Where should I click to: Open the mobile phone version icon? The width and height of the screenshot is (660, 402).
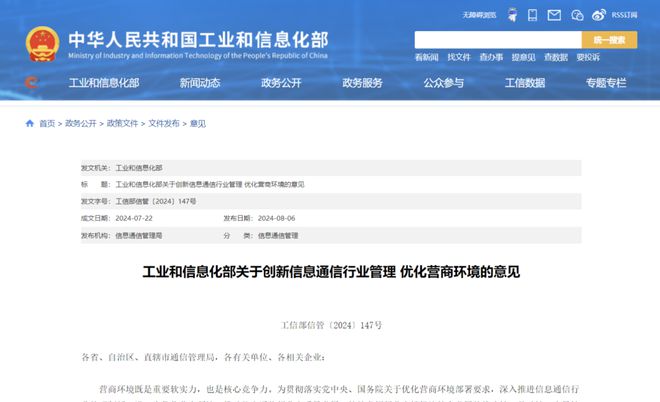[x=532, y=15]
